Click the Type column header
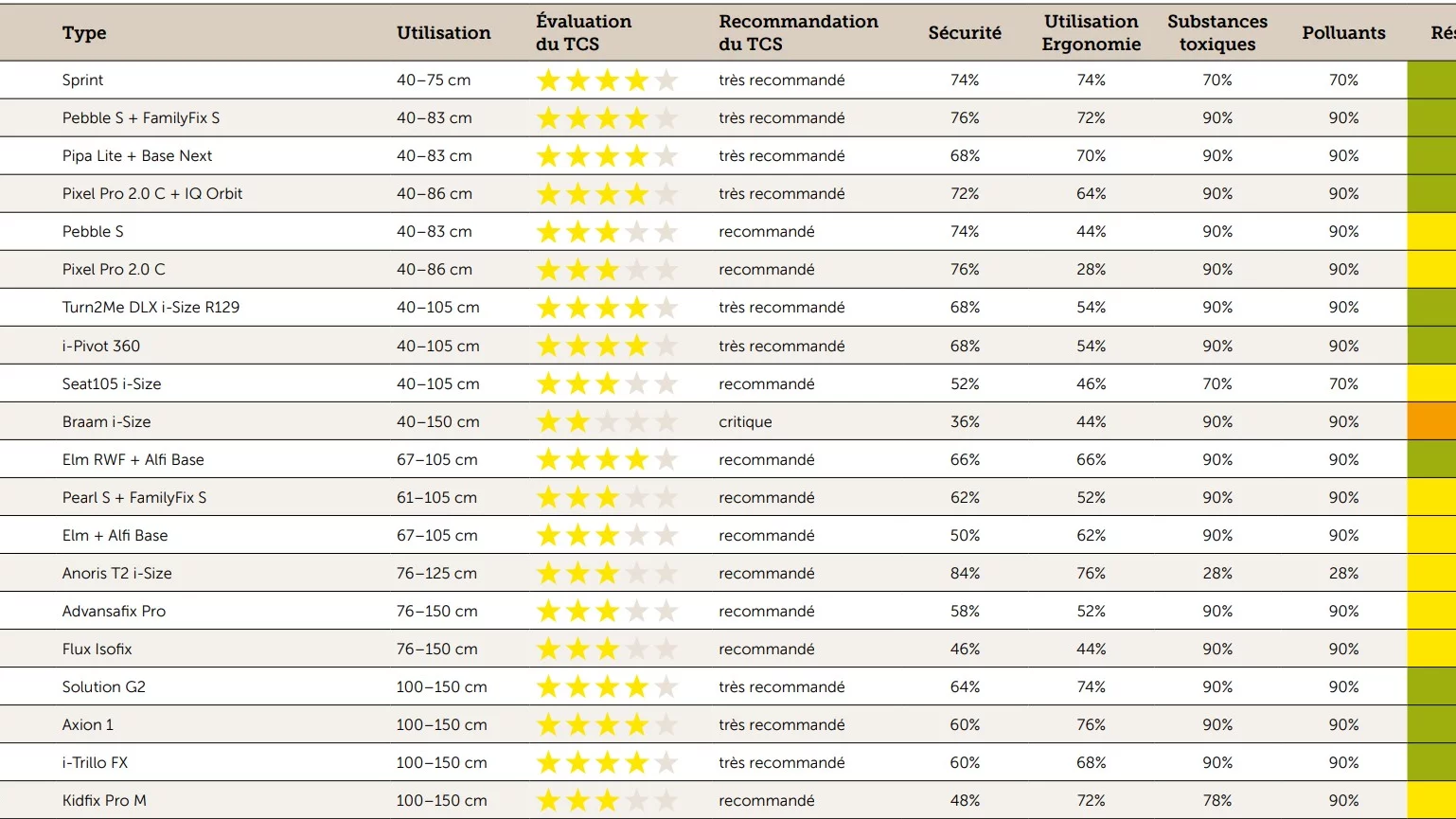The height and width of the screenshot is (819, 1456). coord(84,33)
